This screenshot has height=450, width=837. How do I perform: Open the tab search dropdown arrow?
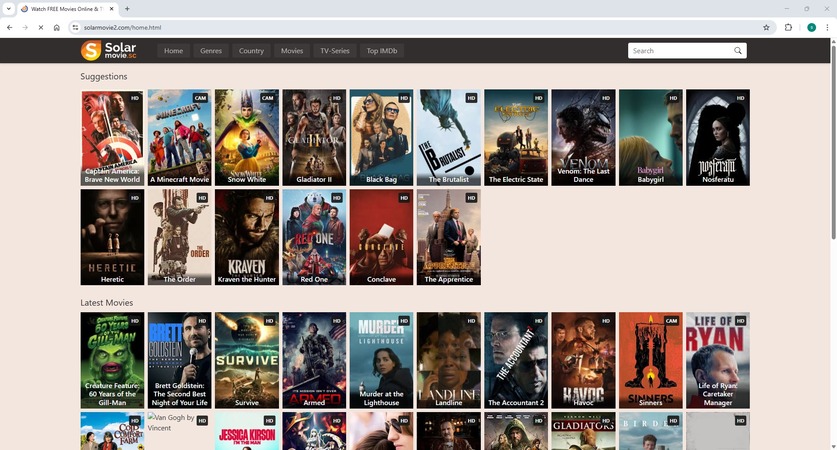(9, 9)
